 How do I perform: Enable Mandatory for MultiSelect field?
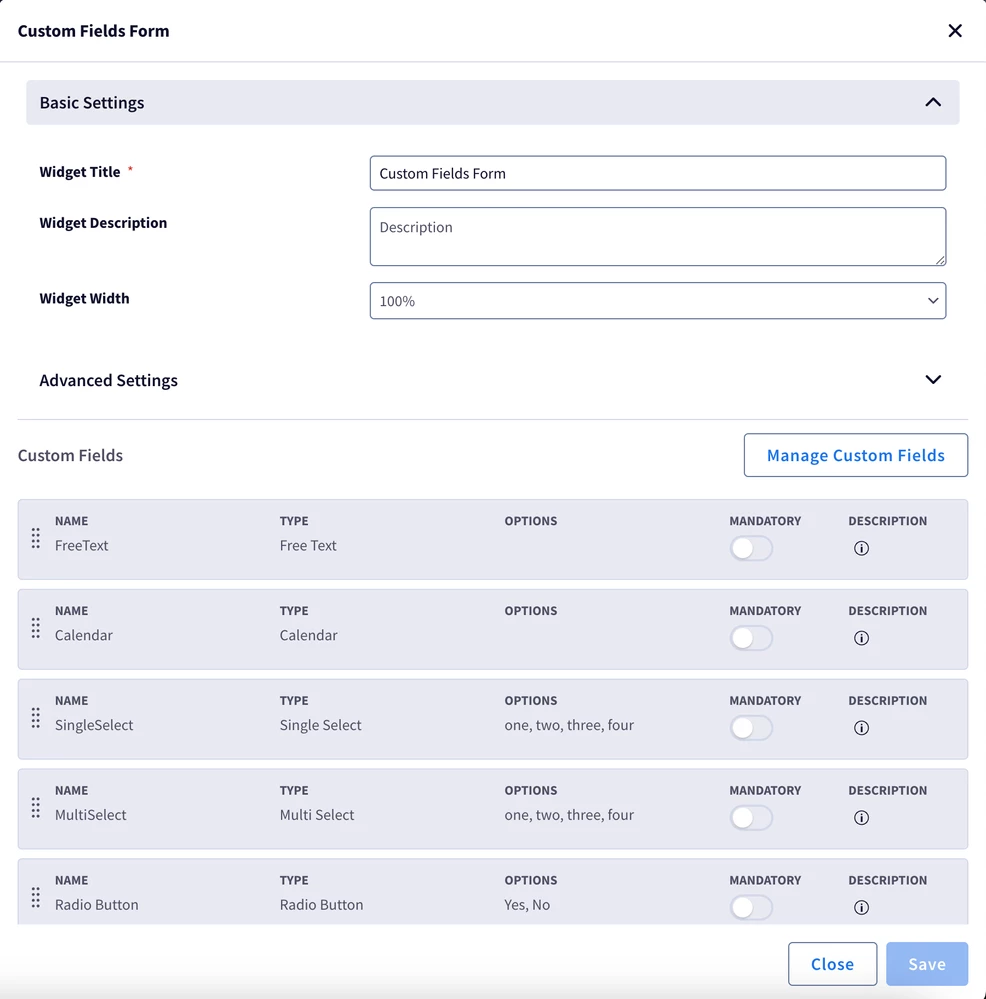[751, 817]
